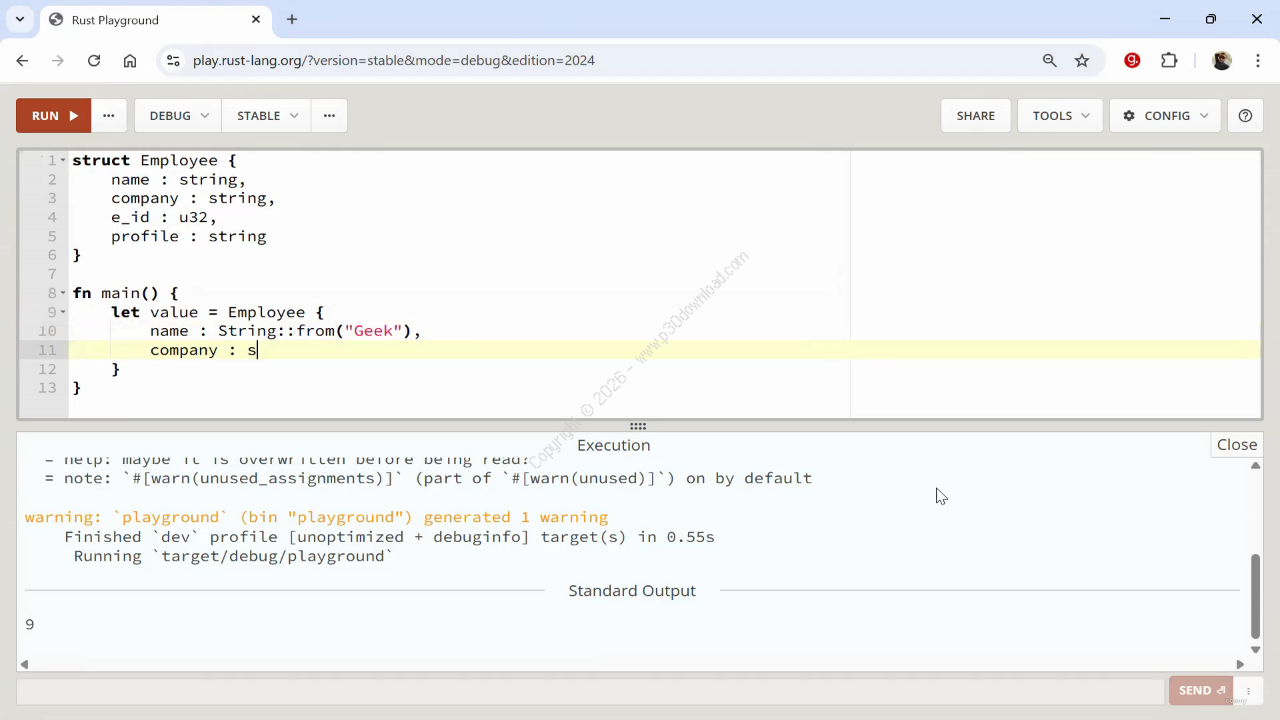Open the zoom magnifier icon in address bar
Image resolution: width=1280 pixels, height=720 pixels.
tap(1049, 60)
